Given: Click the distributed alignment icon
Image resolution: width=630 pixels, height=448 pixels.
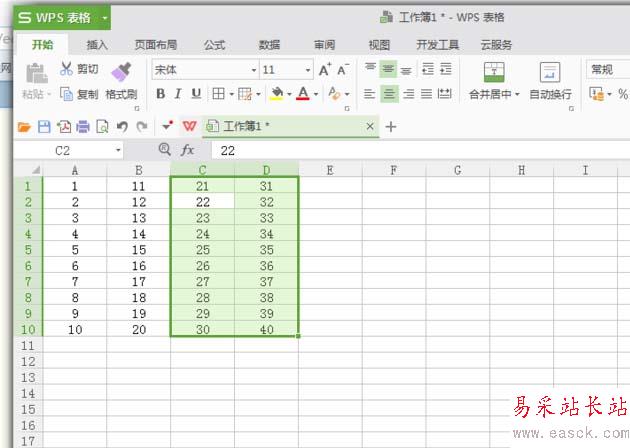Looking at the screenshot, I should point(444,94).
